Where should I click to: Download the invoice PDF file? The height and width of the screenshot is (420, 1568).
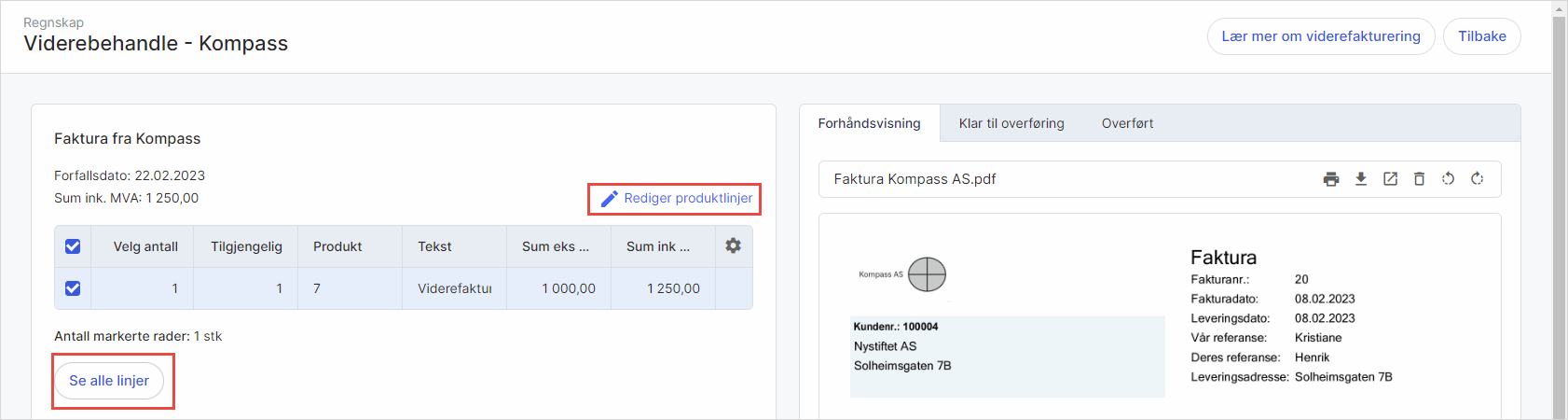(x=1361, y=179)
